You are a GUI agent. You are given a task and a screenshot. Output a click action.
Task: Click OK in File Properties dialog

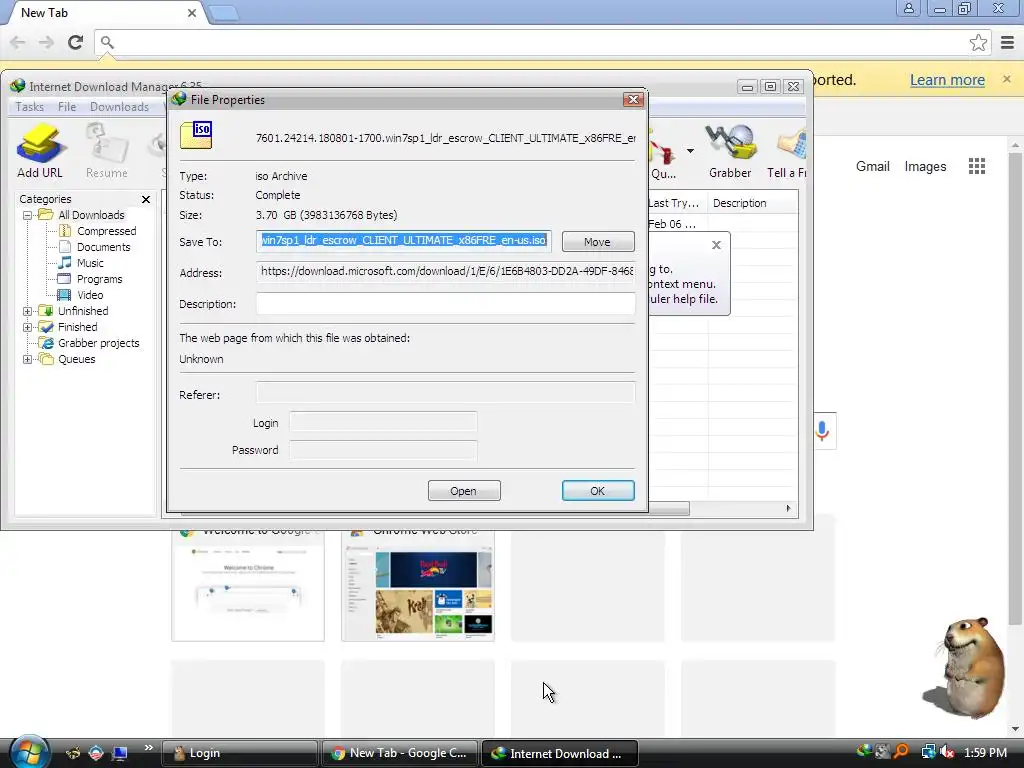coord(598,491)
